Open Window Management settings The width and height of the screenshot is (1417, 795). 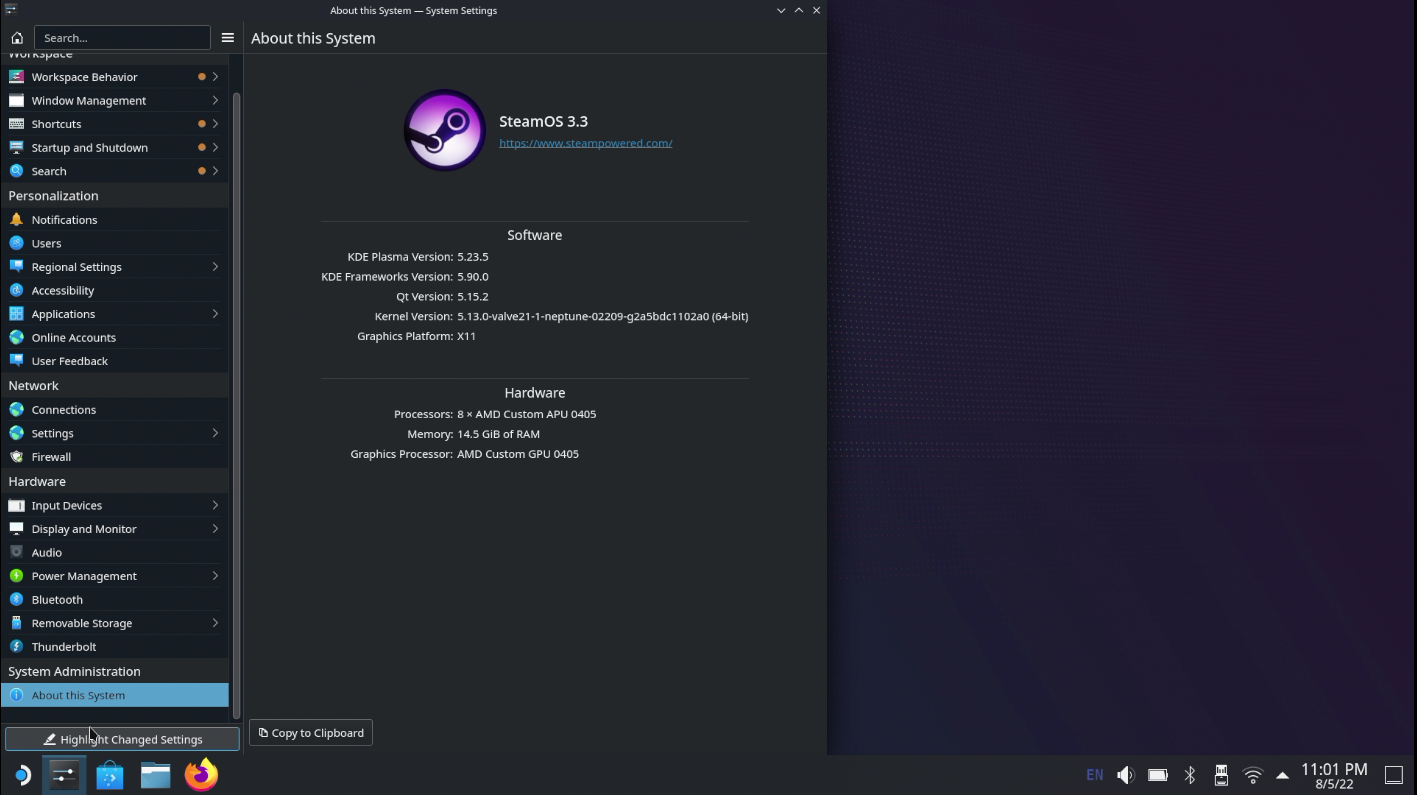pos(114,100)
